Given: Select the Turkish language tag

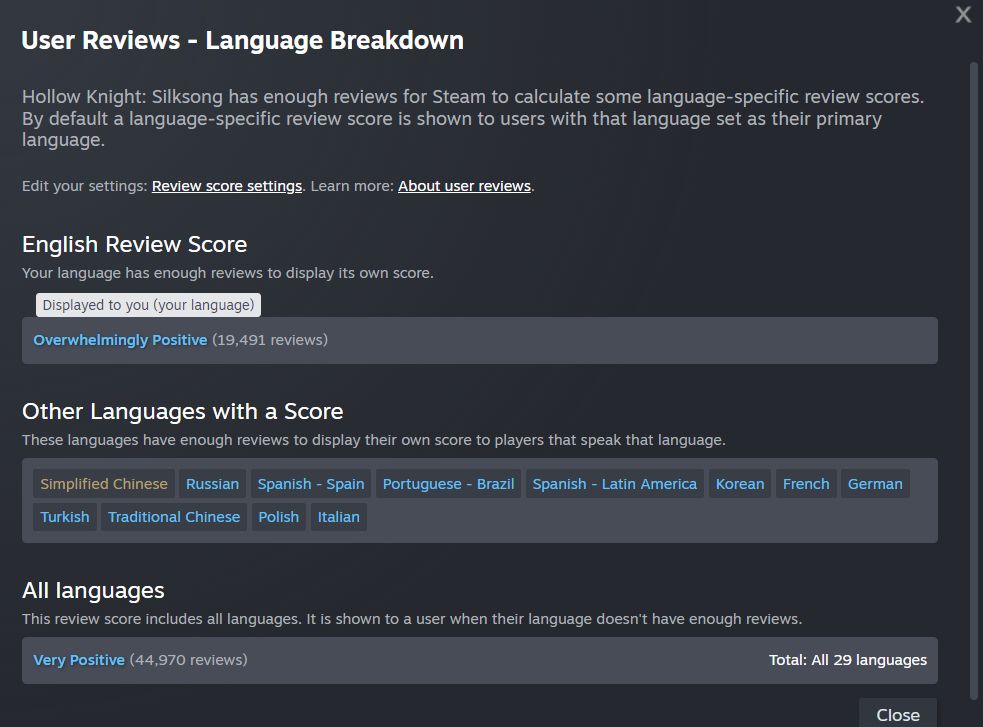Looking at the screenshot, I should pyautogui.click(x=65, y=517).
